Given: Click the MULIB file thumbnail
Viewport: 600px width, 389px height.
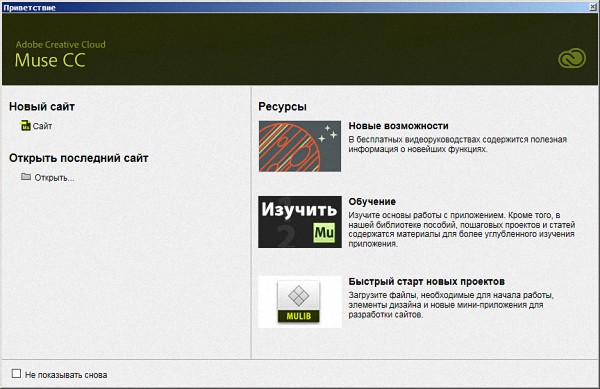Looking at the screenshot, I should (x=300, y=302).
